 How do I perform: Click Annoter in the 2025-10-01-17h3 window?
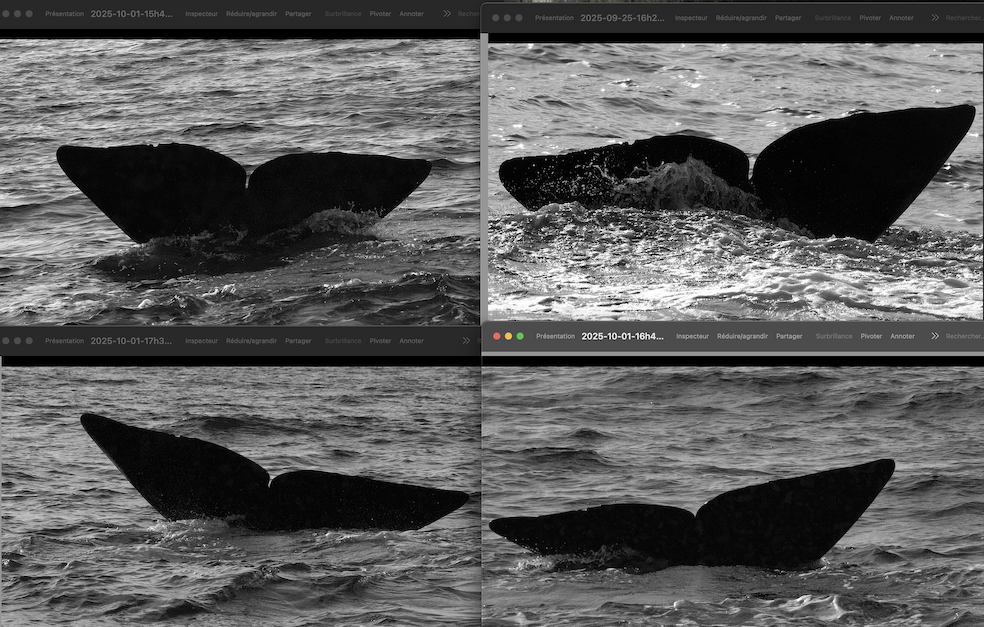(411, 341)
